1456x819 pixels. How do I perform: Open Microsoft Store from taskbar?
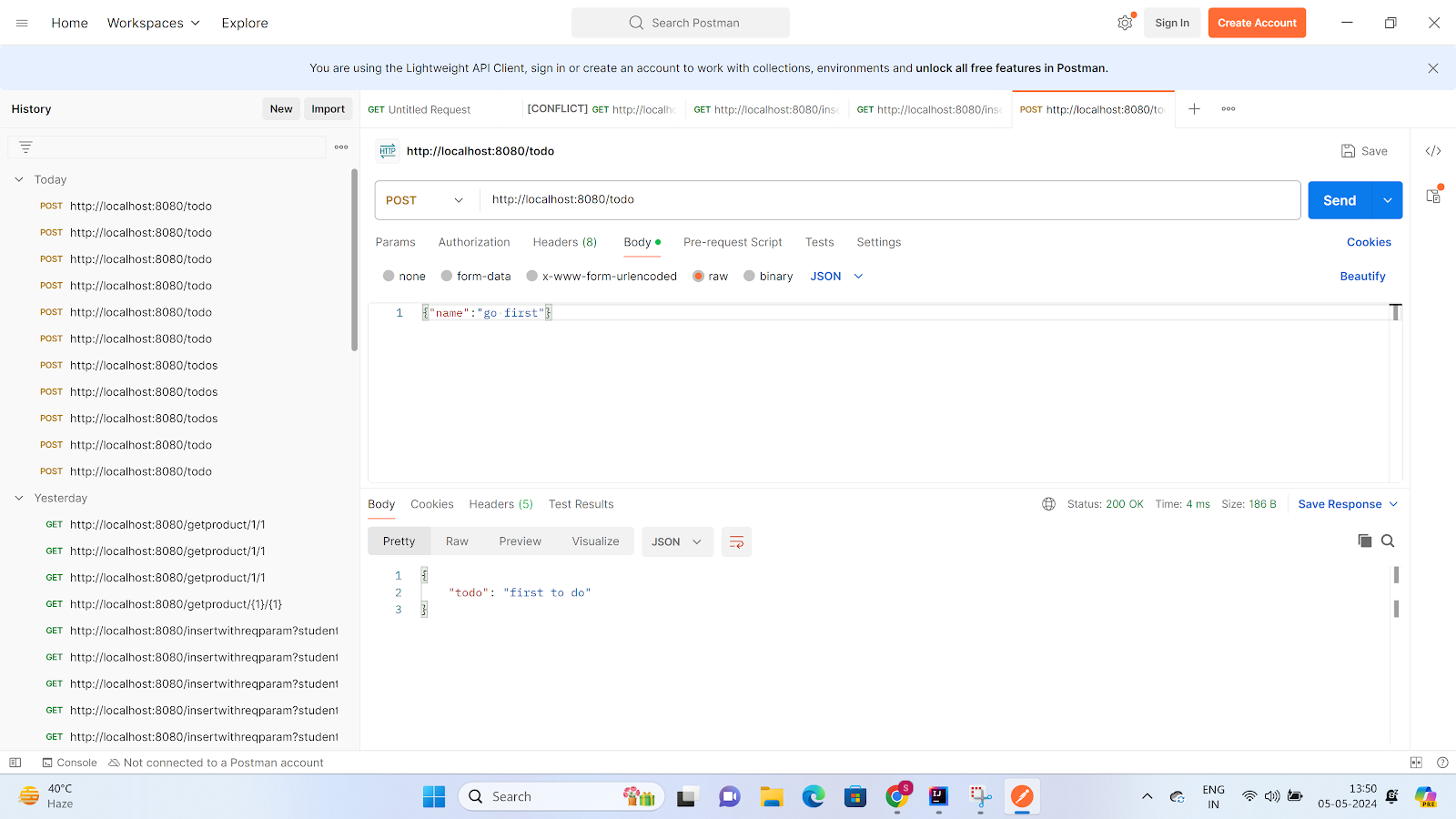point(855,796)
